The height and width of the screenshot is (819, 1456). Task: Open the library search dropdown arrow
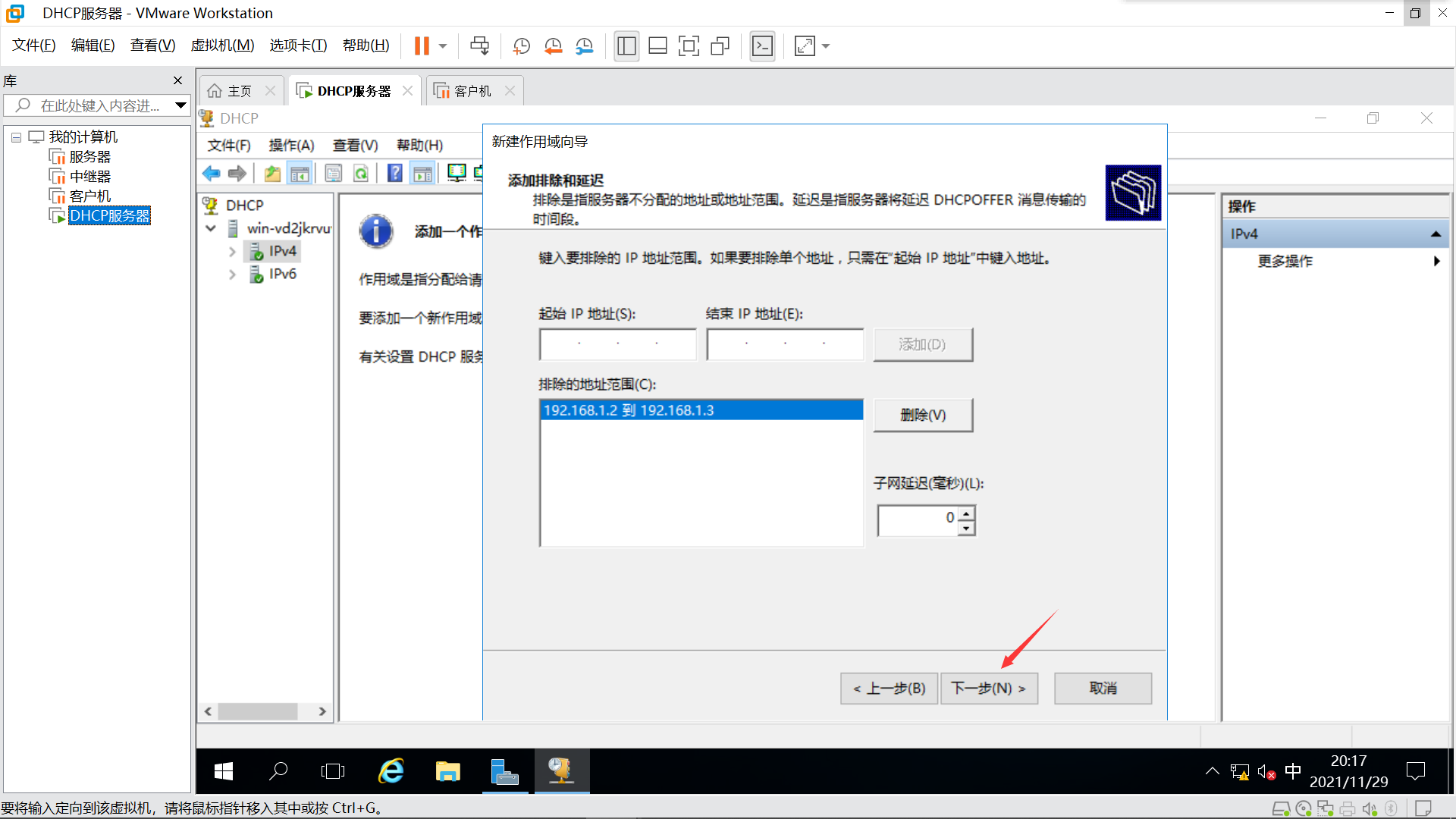pyautogui.click(x=180, y=105)
